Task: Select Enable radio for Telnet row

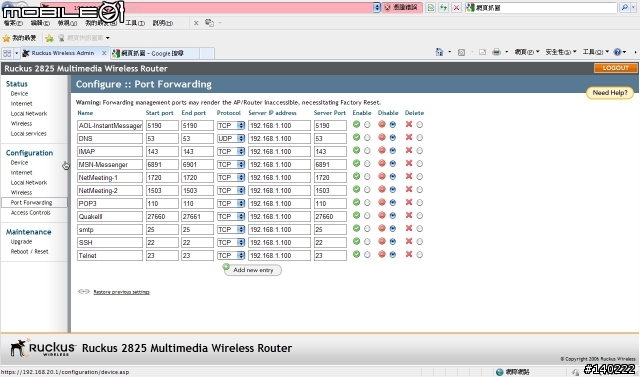Action: click(367, 255)
